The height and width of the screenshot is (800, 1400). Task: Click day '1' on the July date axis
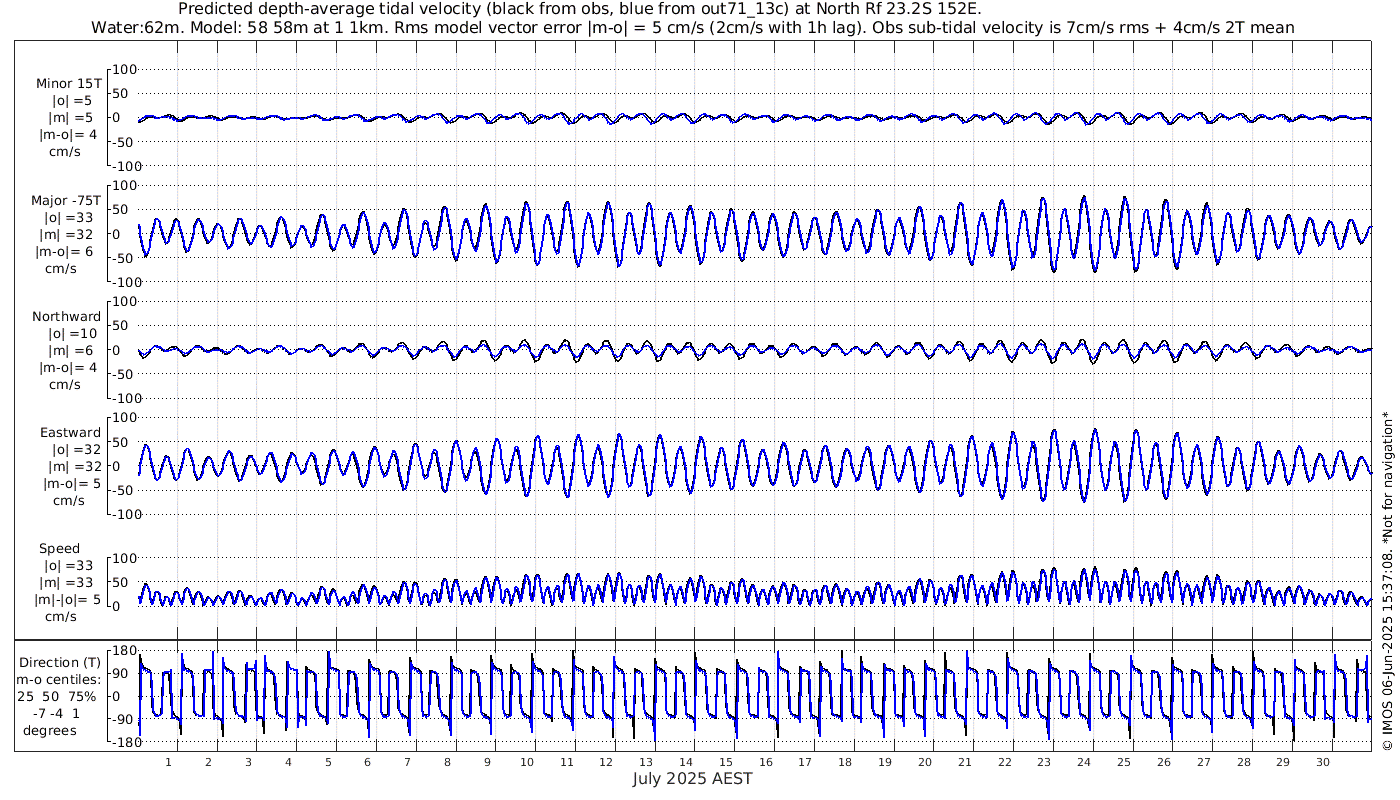pyautogui.click(x=168, y=762)
